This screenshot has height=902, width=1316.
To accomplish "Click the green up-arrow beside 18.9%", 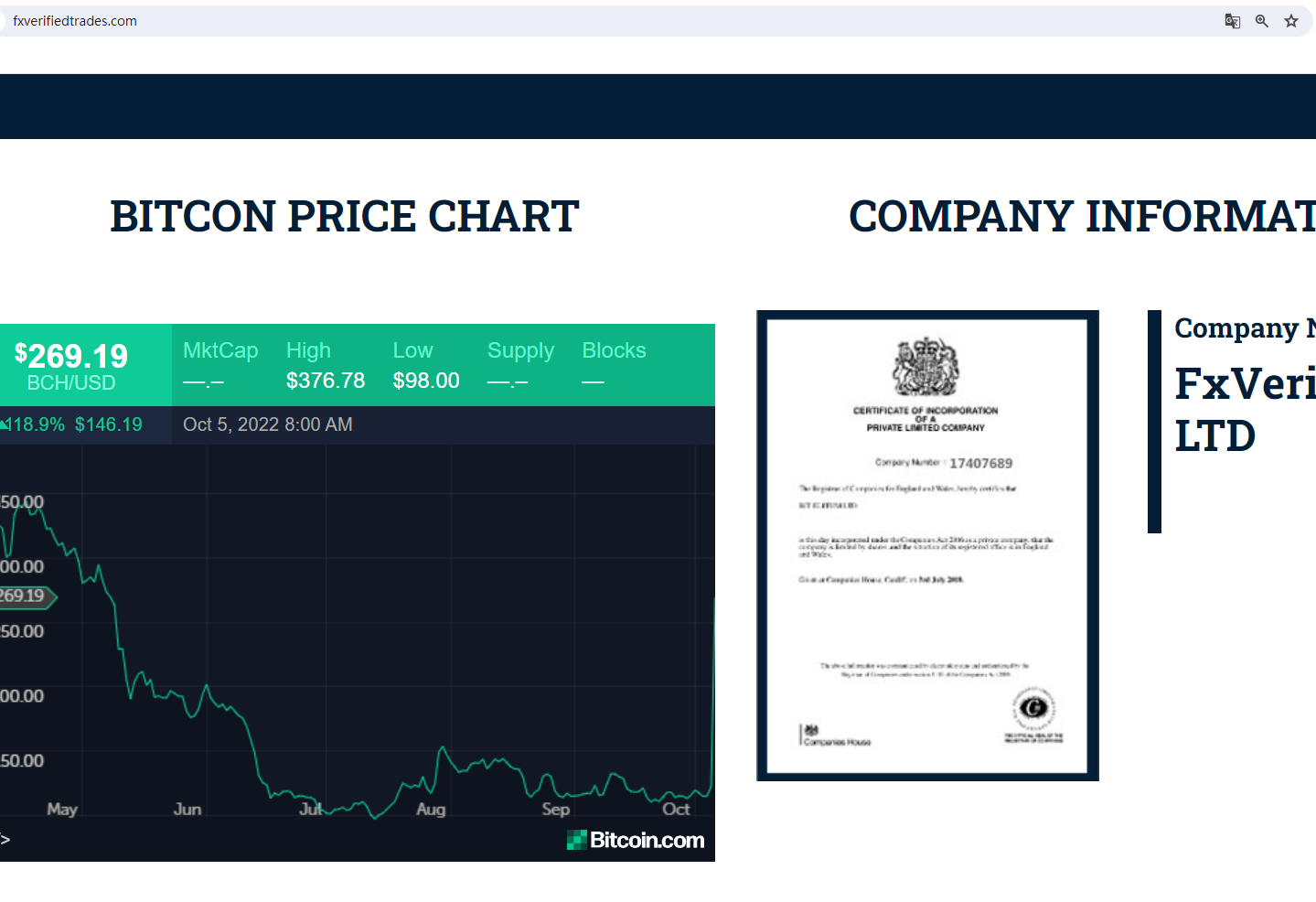I will 5,424.
